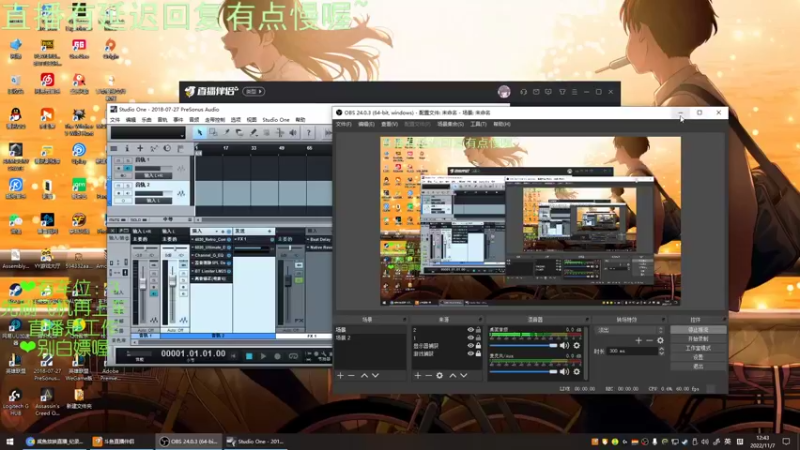Click the Studio One record button
The image size is (800, 450).
pyautogui.click(x=277, y=356)
